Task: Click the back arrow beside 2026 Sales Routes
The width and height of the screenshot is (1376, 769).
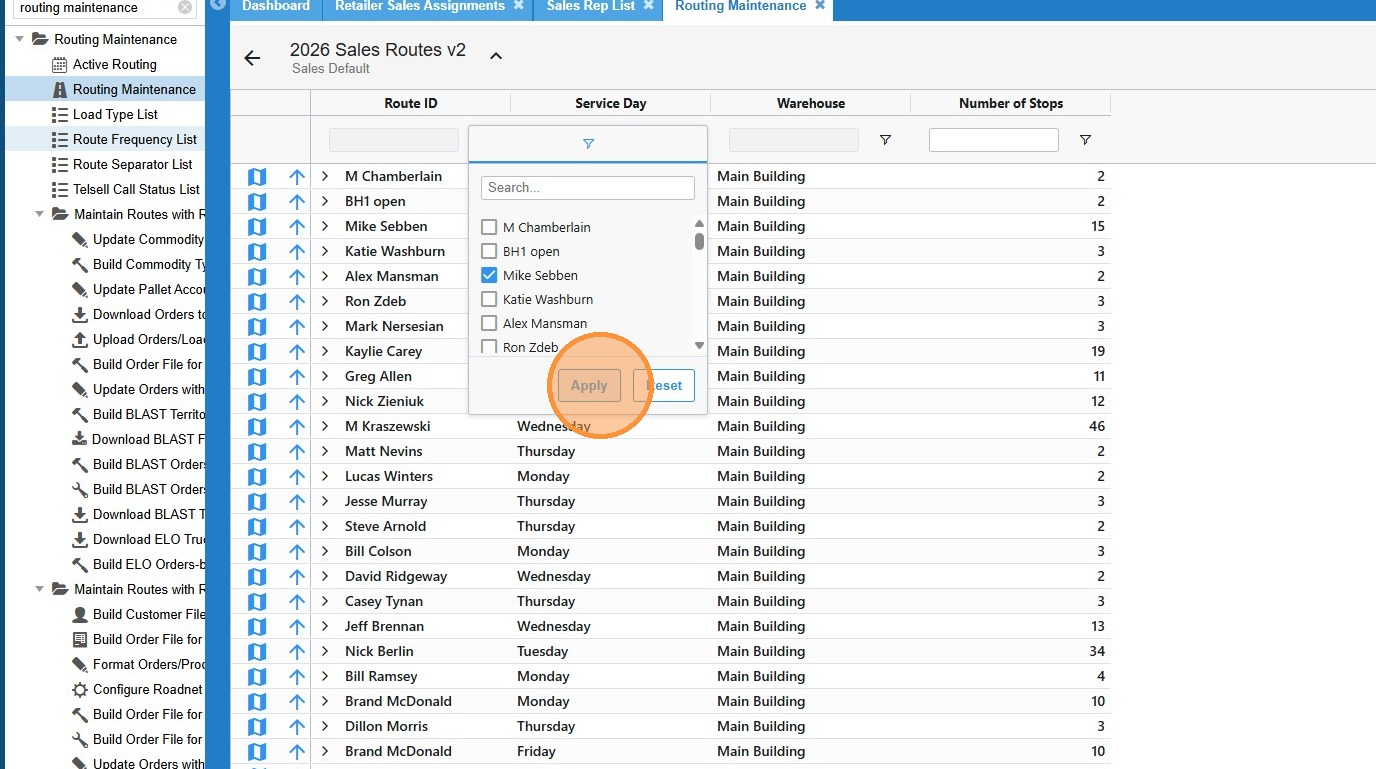Action: (x=252, y=58)
